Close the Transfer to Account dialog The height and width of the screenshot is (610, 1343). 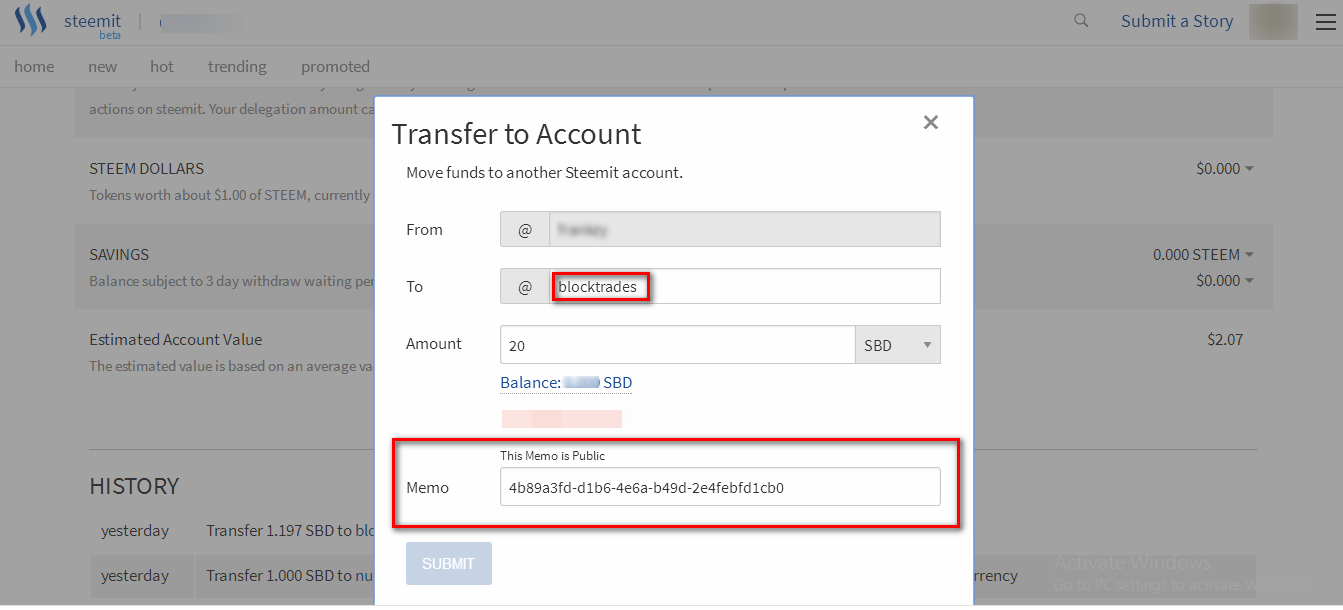tap(931, 122)
